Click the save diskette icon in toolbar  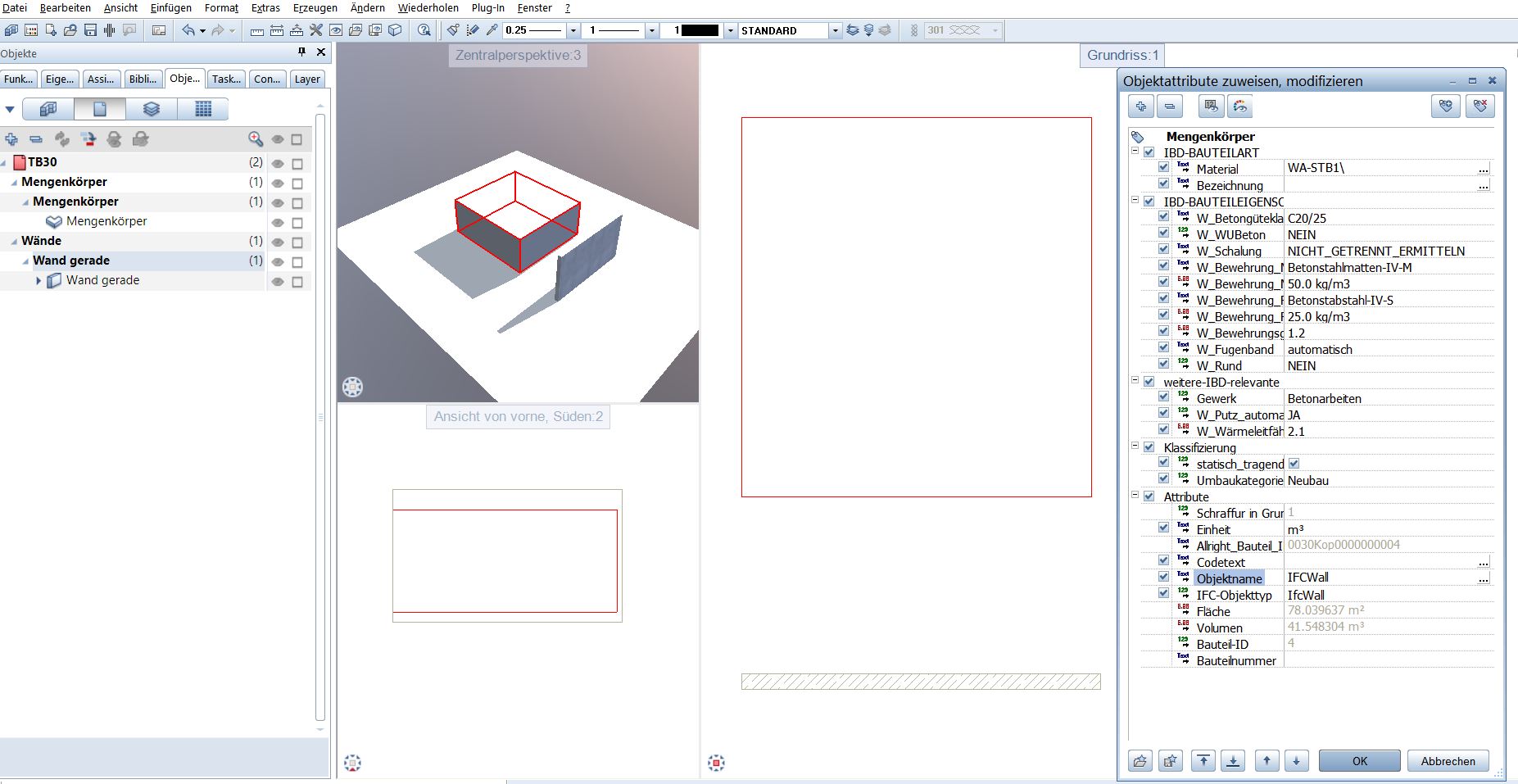90,30
